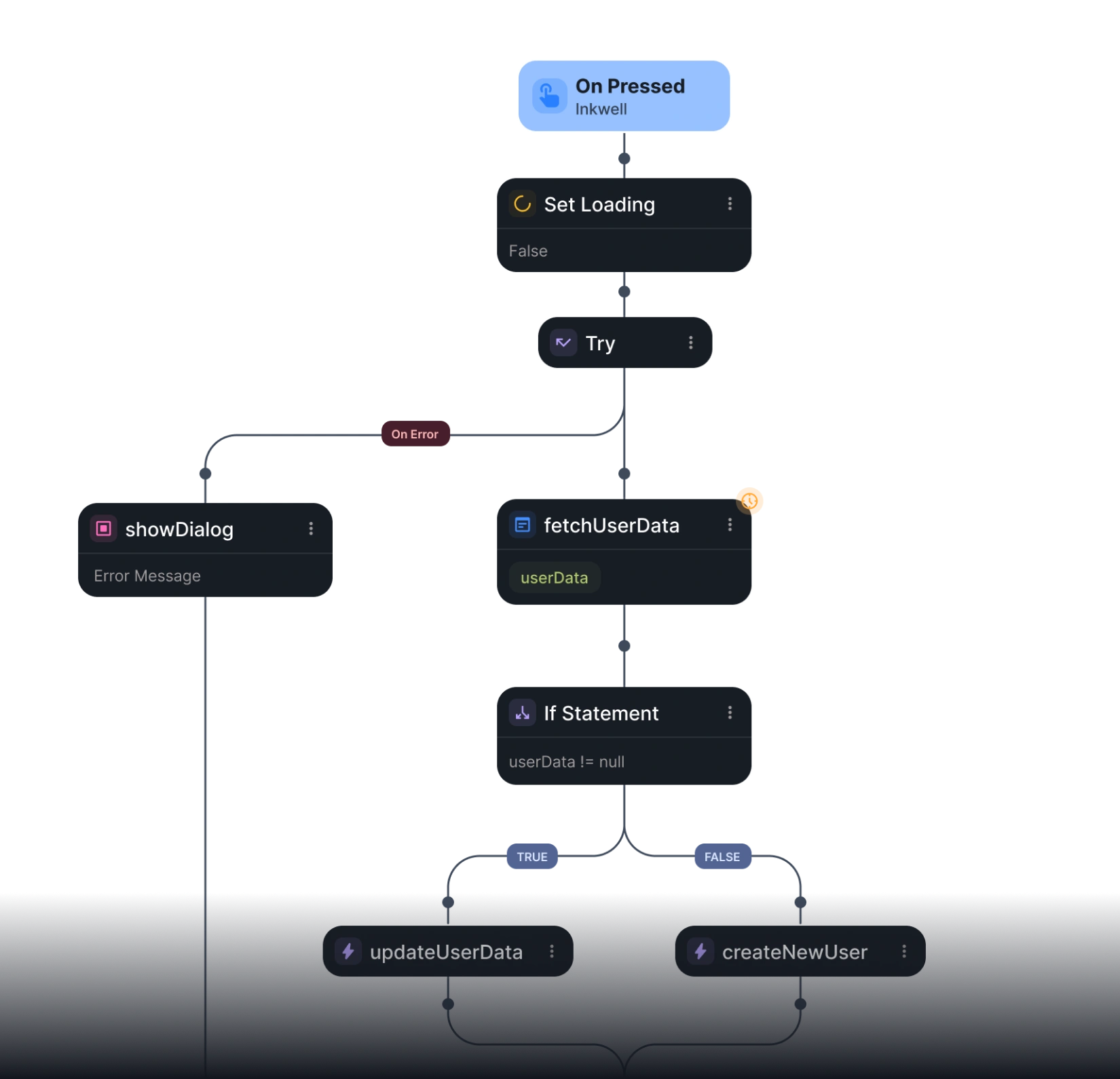Click the connector dot below Set Loading
1120x1079 pixels.
pyautogui.click(x=624, y=292)
